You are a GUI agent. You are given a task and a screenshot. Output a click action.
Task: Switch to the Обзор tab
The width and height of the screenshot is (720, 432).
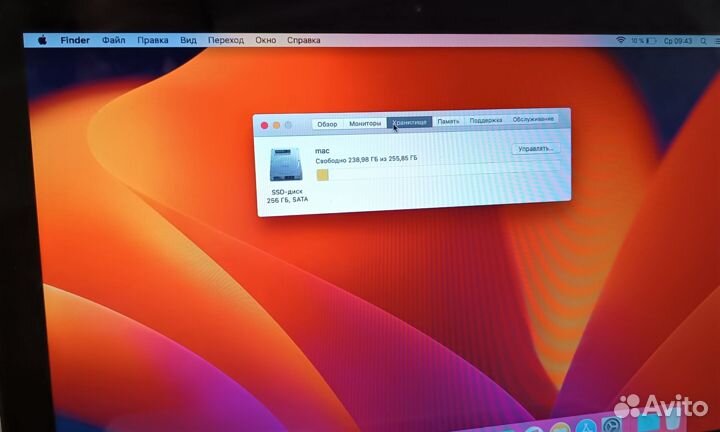[327, 124]
